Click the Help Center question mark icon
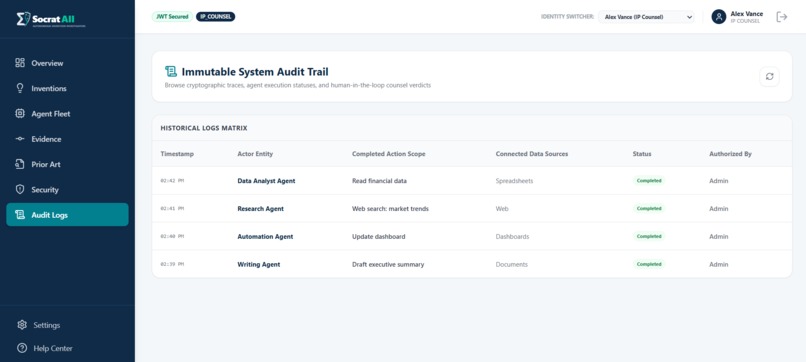This screenshot has height=362, width=806. (22, 348)
